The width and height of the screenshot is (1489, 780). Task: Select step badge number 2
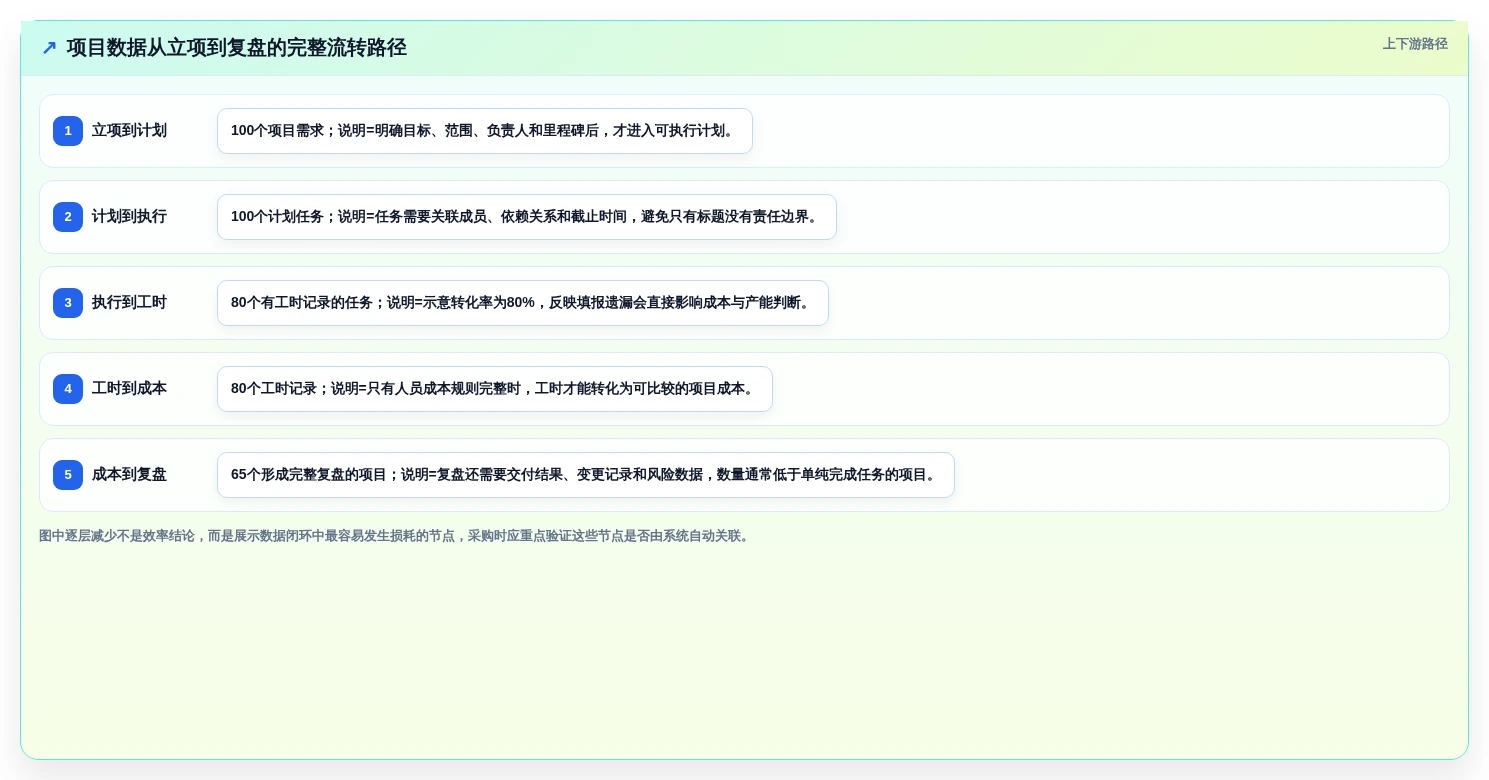68,217
